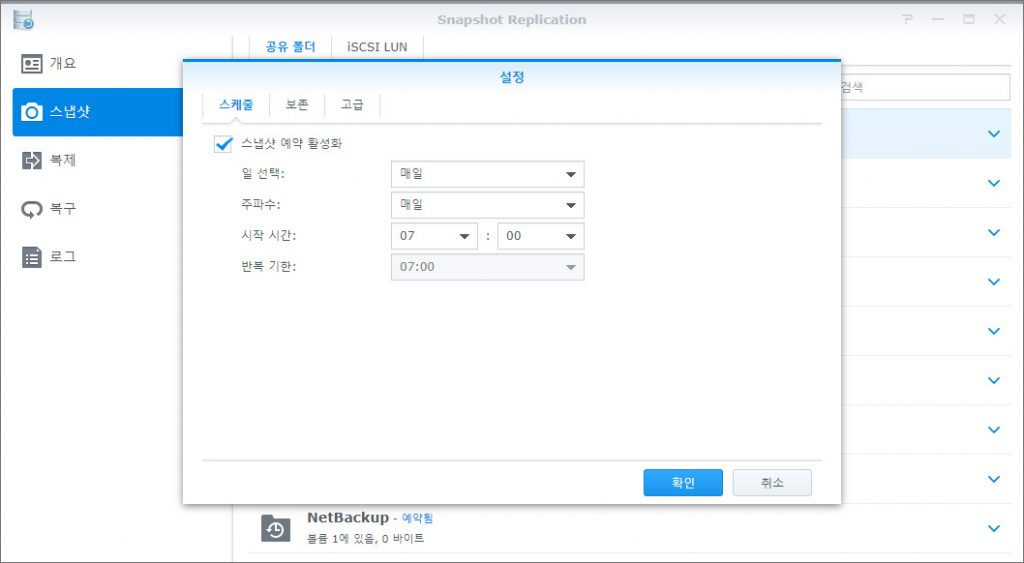The width and height of the screenshot is (1024, 563).
Task: Click the 반복 기한 label
Action: [x=268, y=266]
